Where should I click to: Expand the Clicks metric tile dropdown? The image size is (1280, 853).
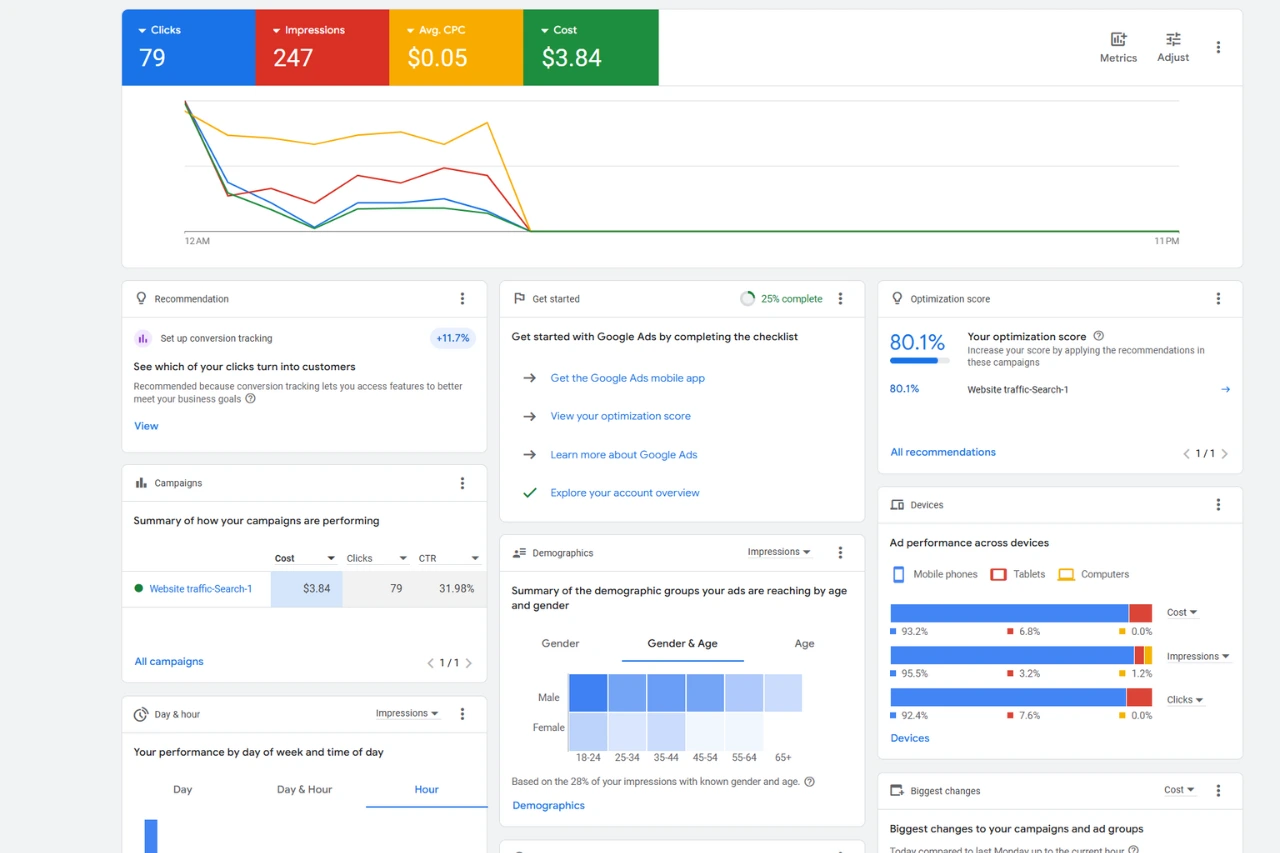click(143, 31)
